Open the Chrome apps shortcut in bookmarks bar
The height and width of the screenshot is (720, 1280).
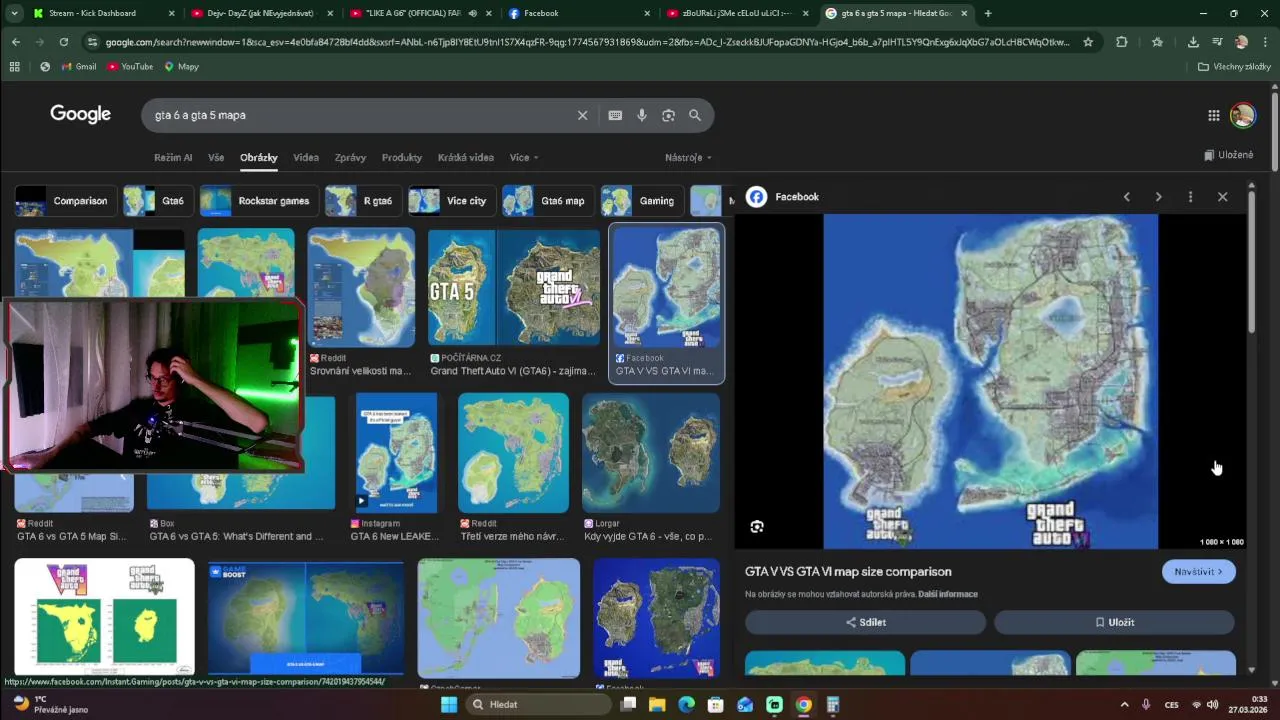pyautogui.click(x=14, y=67)
